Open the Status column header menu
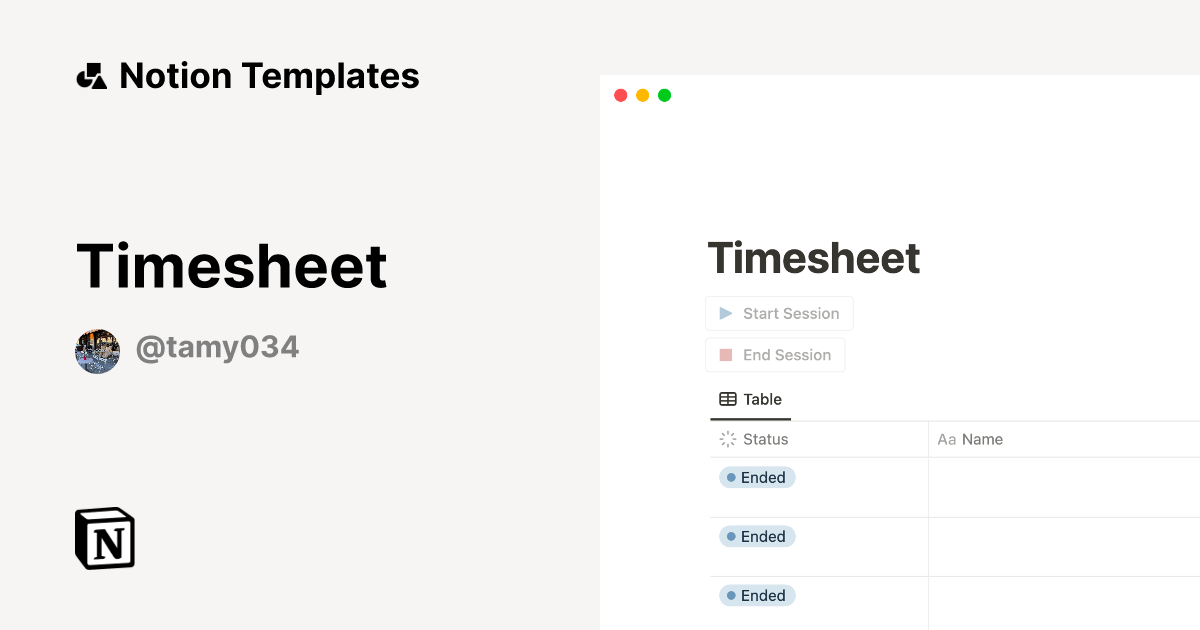The image size is (1200, 630). (766, 439)
